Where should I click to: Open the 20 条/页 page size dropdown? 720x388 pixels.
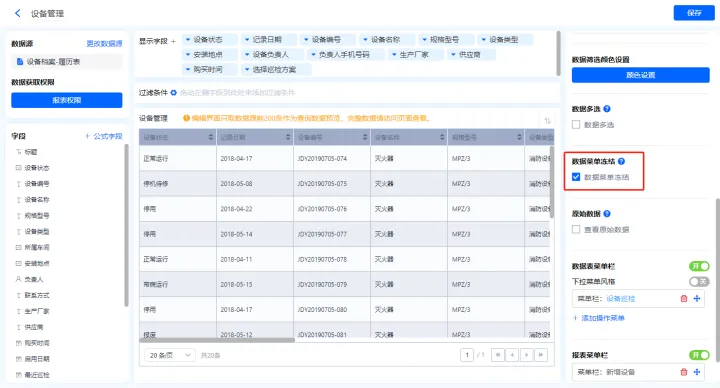point(169,355)
